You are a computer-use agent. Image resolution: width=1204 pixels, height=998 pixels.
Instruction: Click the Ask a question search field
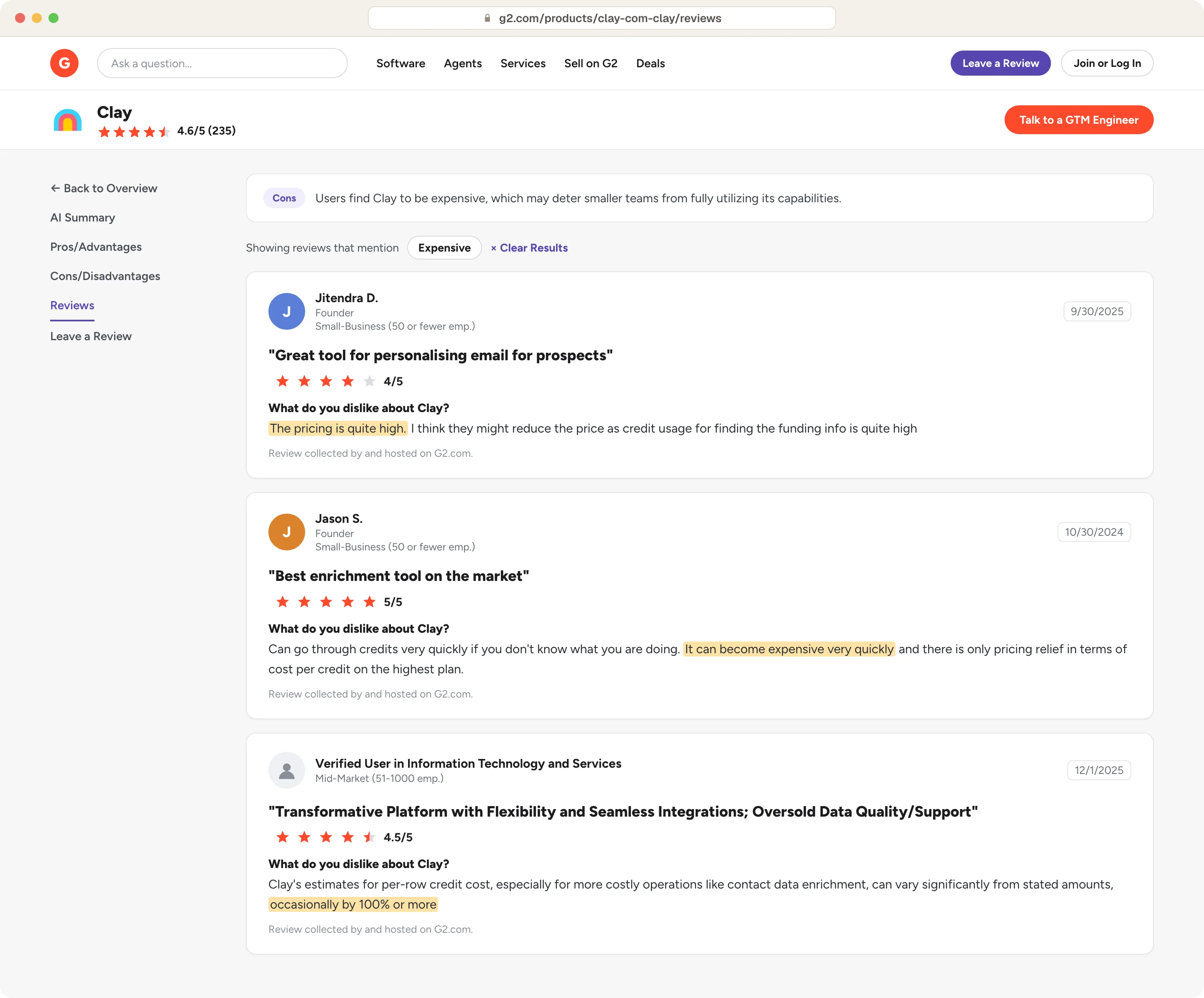pyautogui.click(x=222, y=63)
